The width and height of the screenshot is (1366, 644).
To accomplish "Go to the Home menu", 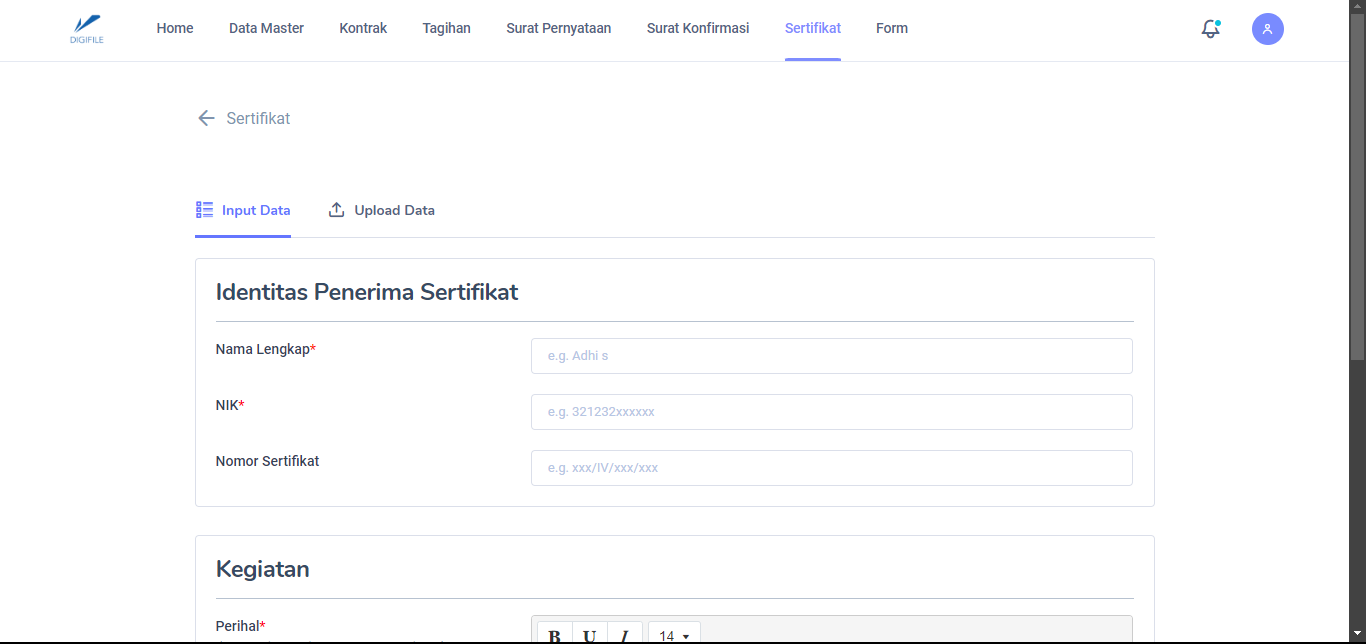I will pos(175,29).
